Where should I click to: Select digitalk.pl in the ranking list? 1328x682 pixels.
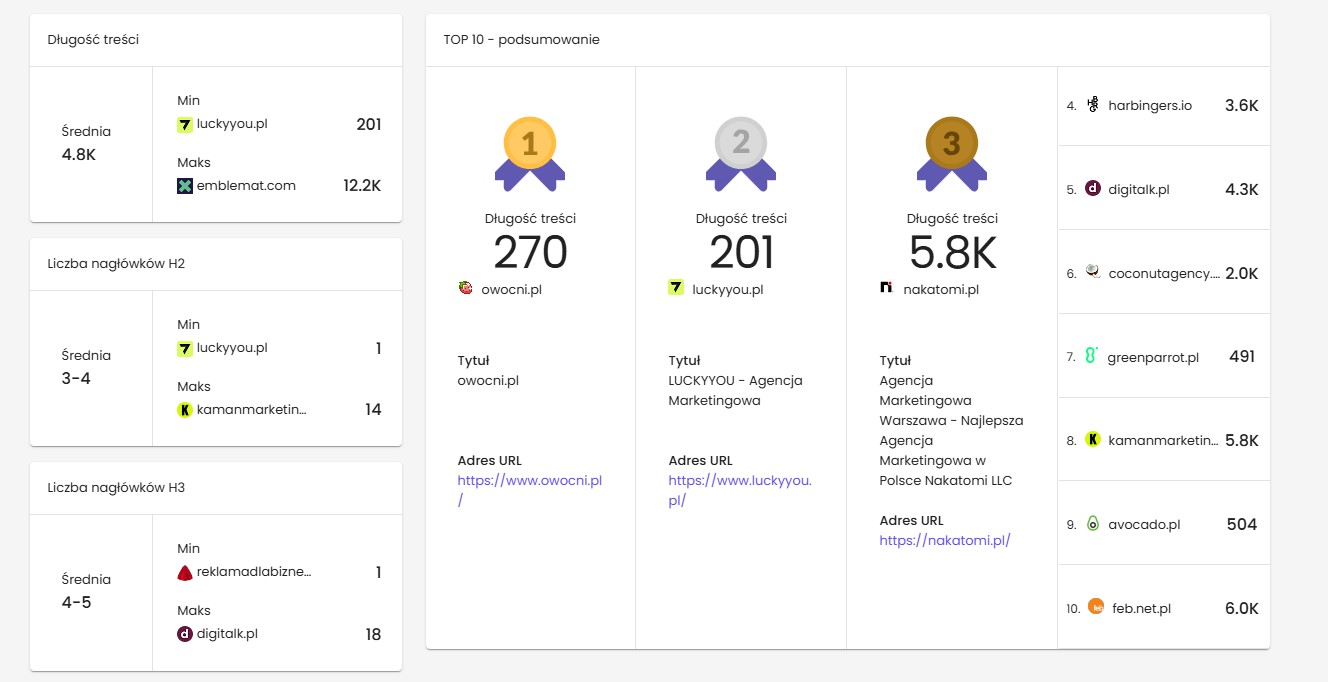point(1138,190)
